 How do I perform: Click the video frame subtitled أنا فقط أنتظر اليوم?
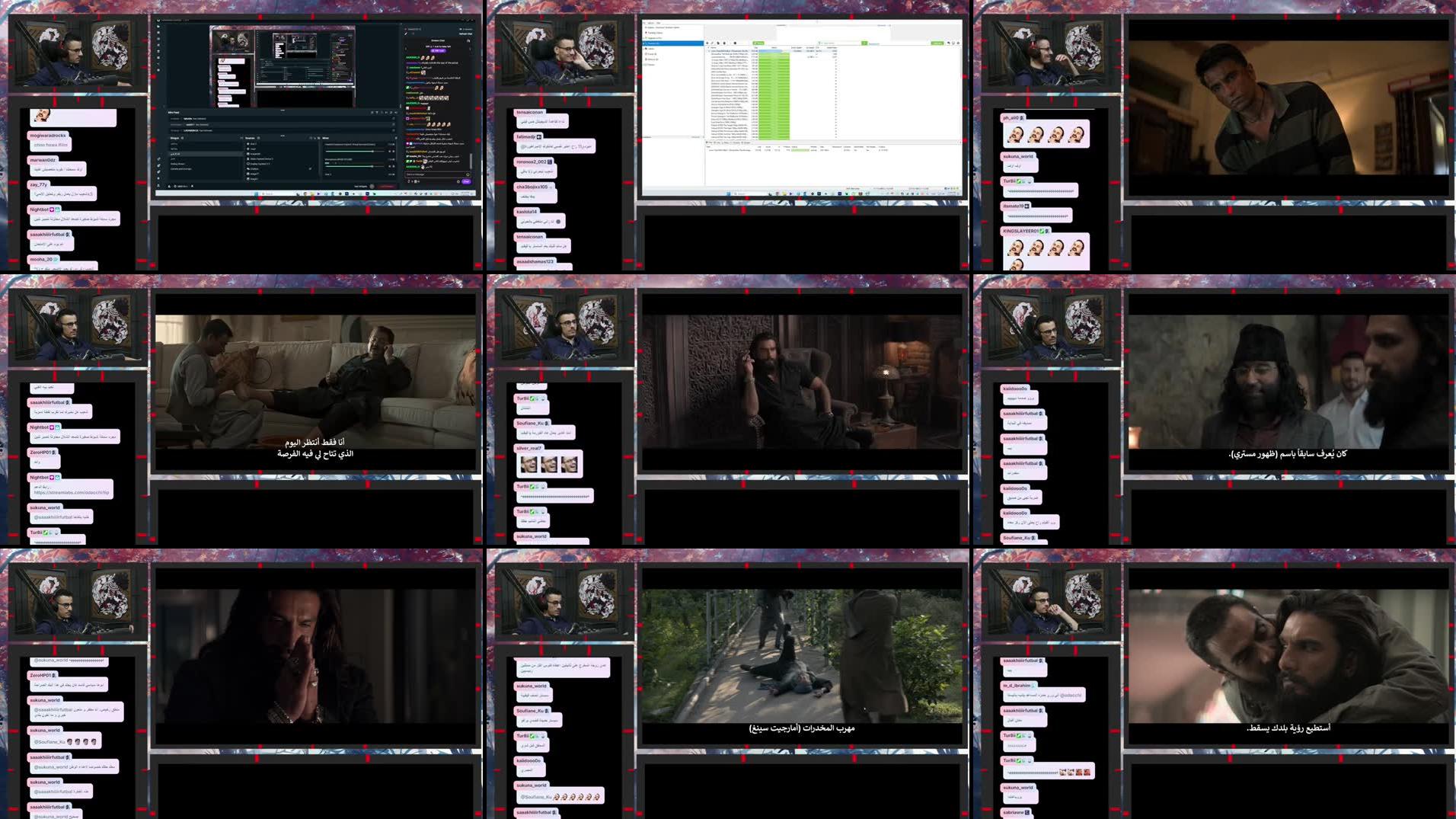315,381
